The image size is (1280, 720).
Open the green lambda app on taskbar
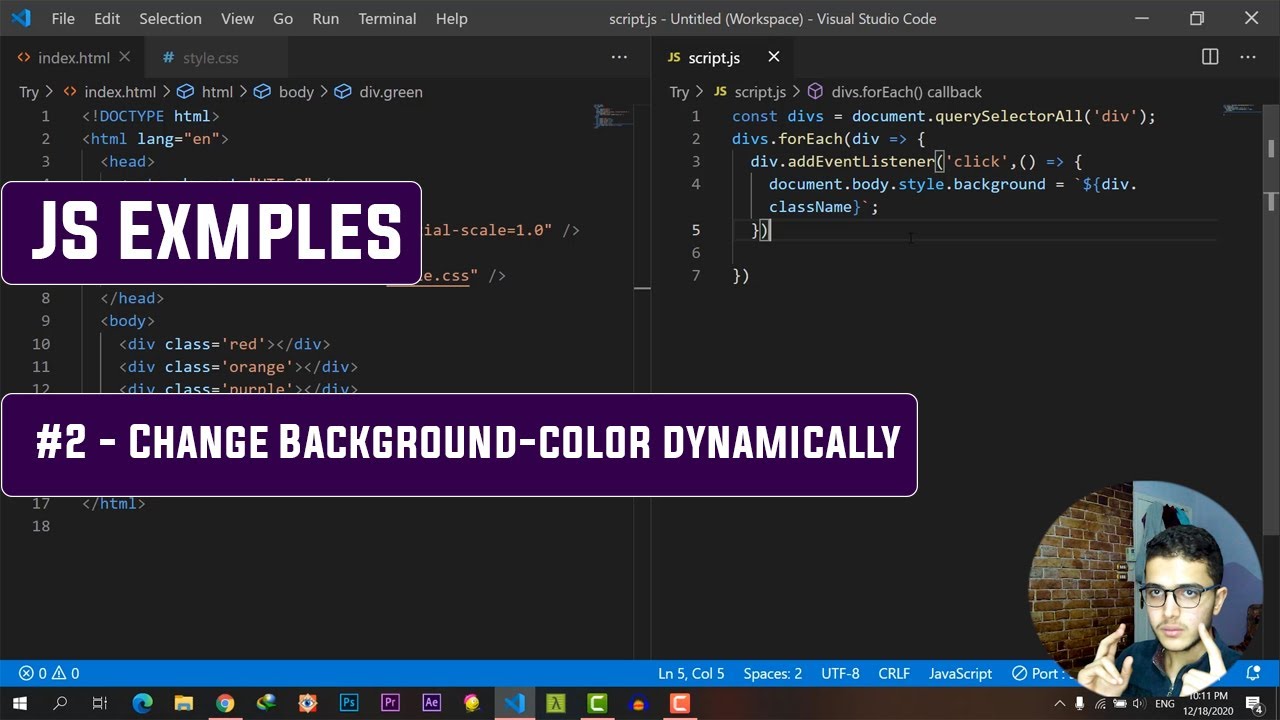(555, 703)
